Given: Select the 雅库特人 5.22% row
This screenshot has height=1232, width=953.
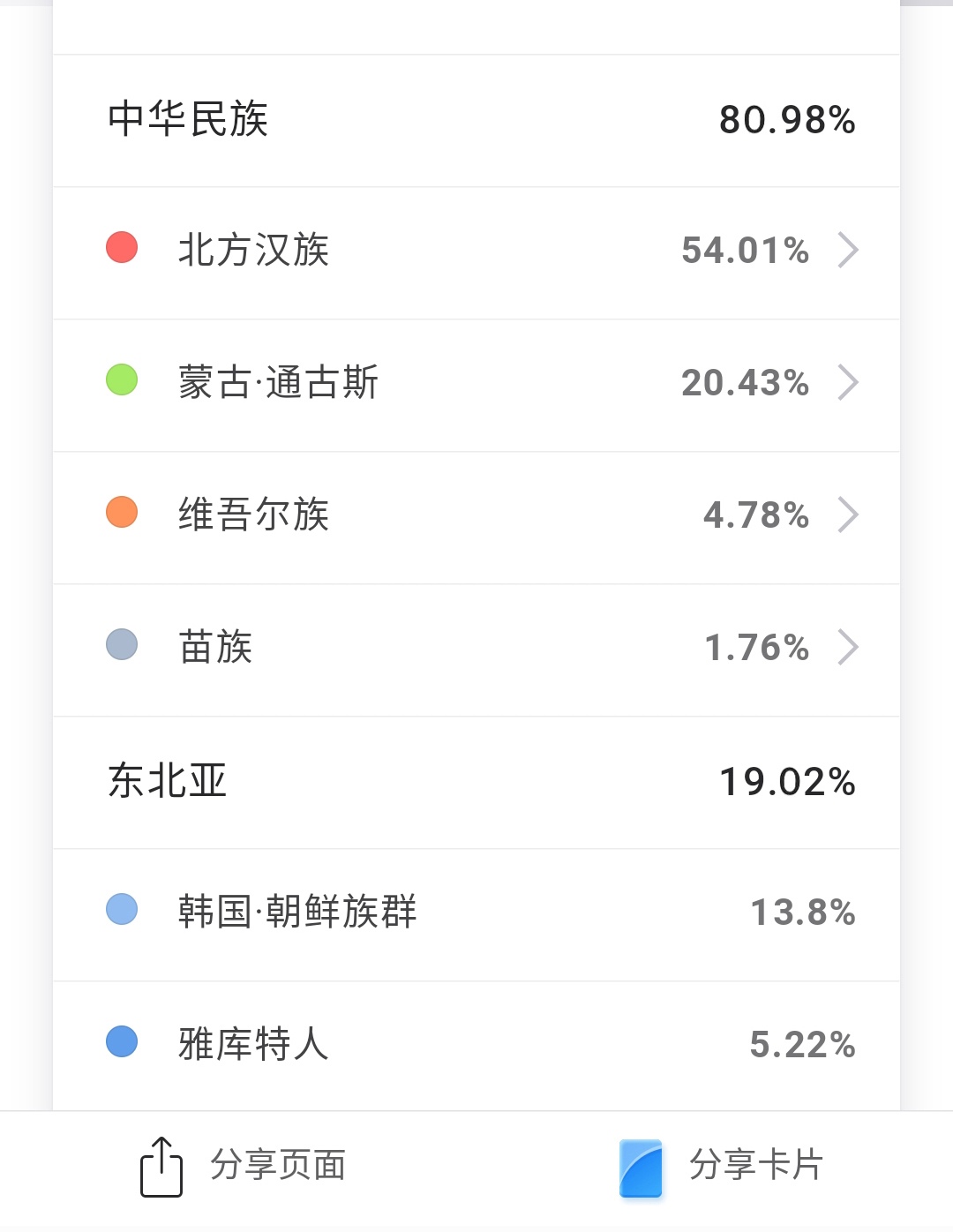Looking at the screenshot, I should 476,1045.
